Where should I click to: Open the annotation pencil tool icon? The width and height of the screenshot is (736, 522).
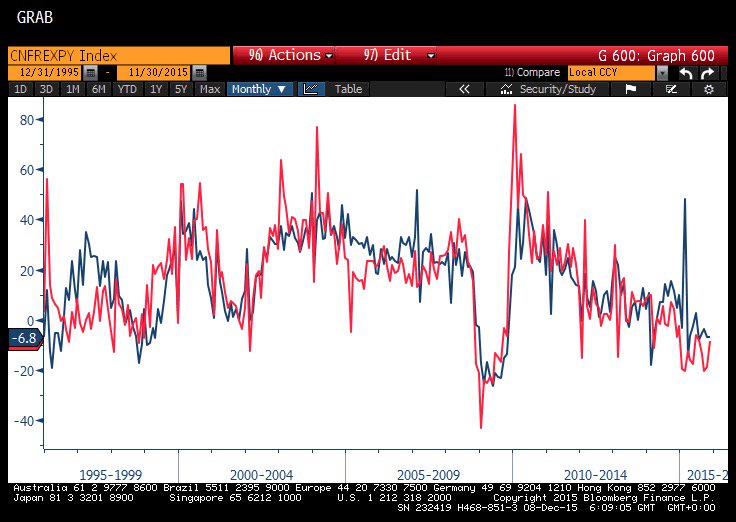click(671, 89)
